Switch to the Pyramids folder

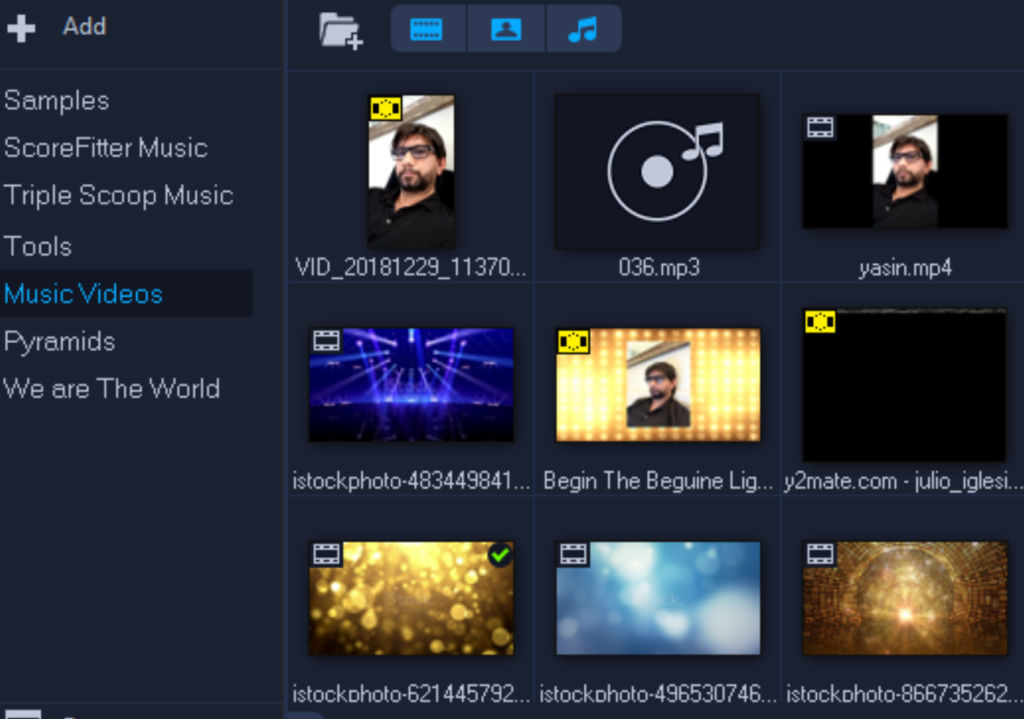tap(61, 341)
